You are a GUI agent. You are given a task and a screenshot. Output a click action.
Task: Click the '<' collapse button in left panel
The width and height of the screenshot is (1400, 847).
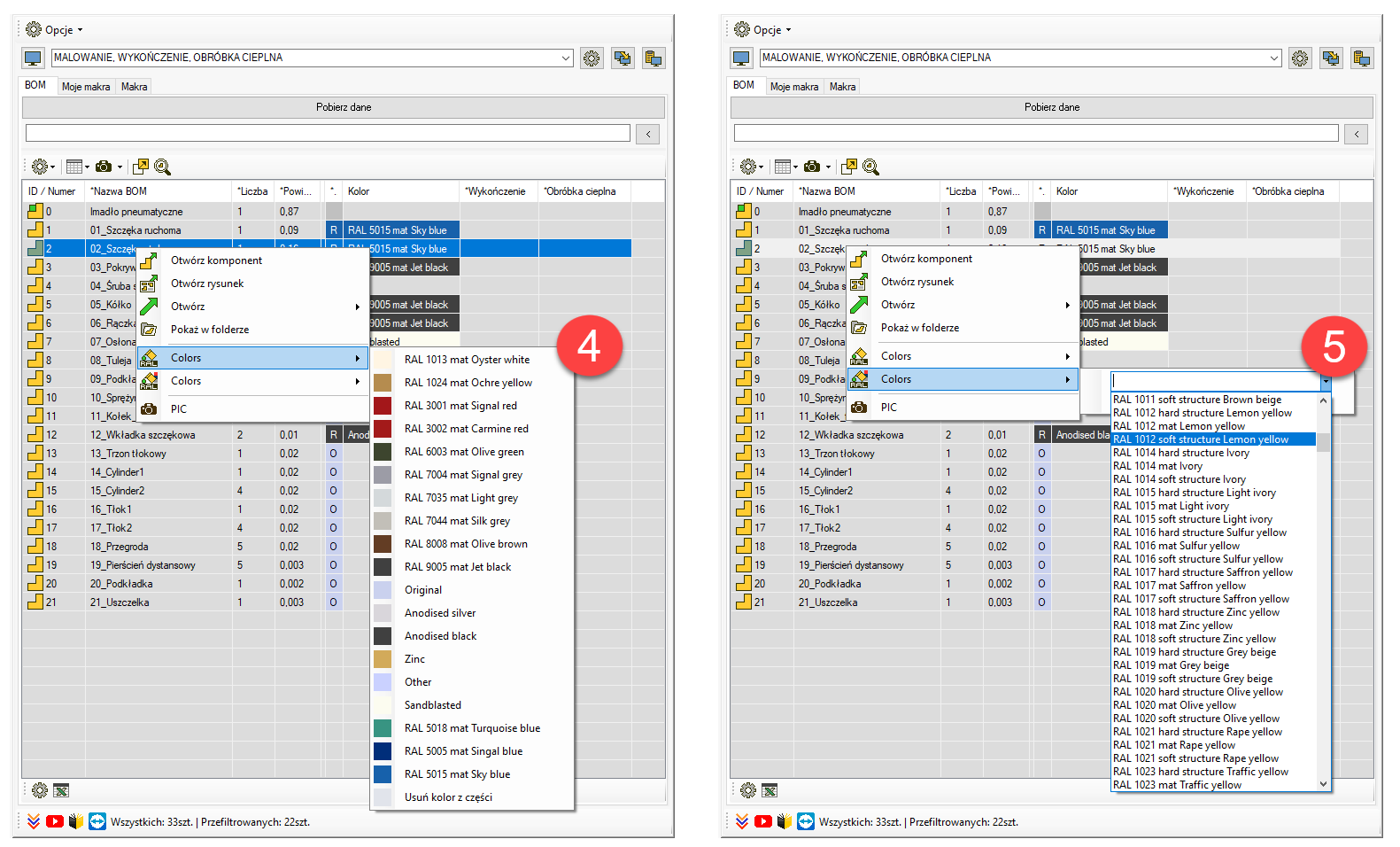(x=648, y=134)
